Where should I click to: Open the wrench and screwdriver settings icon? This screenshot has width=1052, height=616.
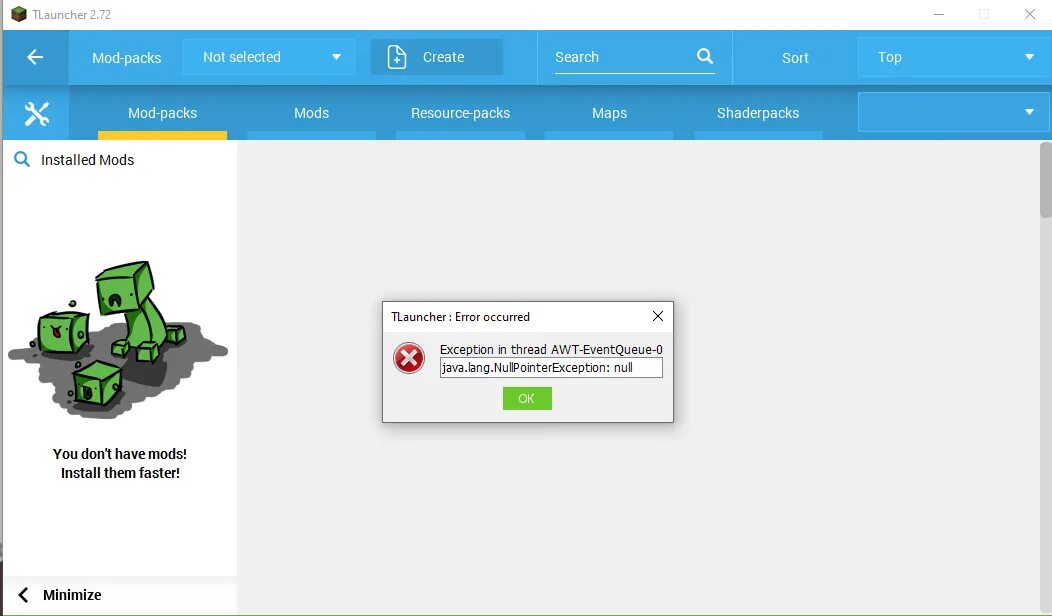click(x=36, y=113)
